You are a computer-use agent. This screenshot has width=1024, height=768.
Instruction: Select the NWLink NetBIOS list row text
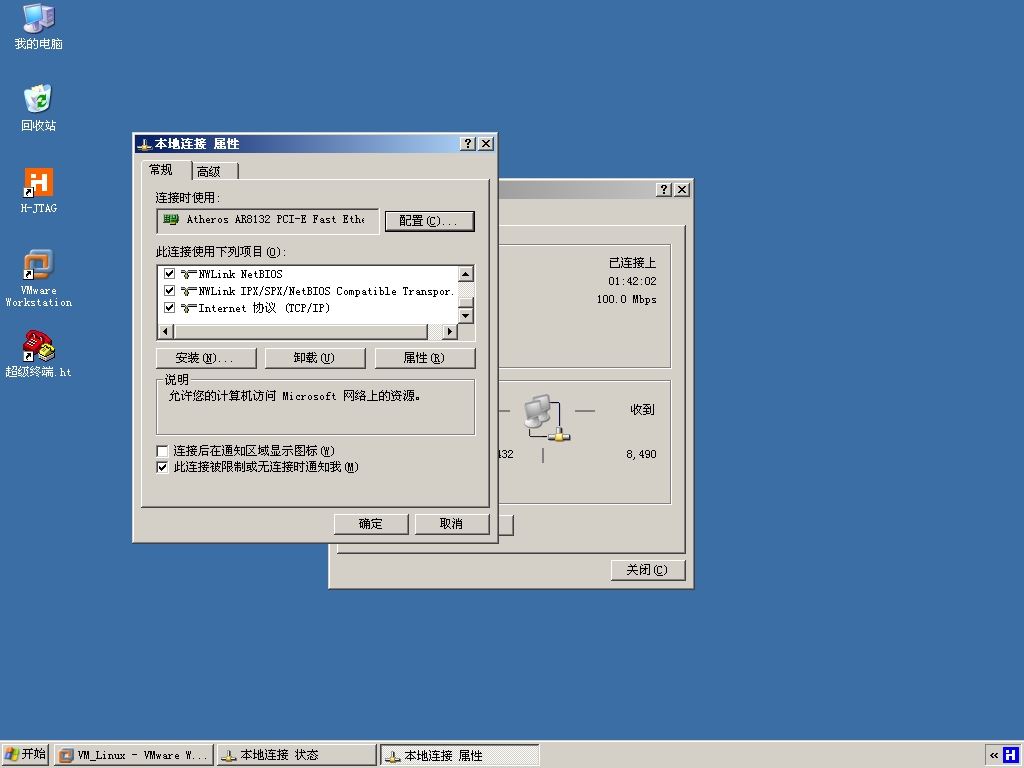(241, 274)
